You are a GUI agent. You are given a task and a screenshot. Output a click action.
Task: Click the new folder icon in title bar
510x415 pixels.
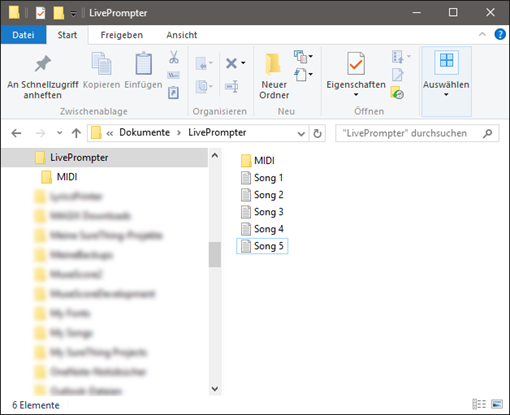tap(58, 13)
